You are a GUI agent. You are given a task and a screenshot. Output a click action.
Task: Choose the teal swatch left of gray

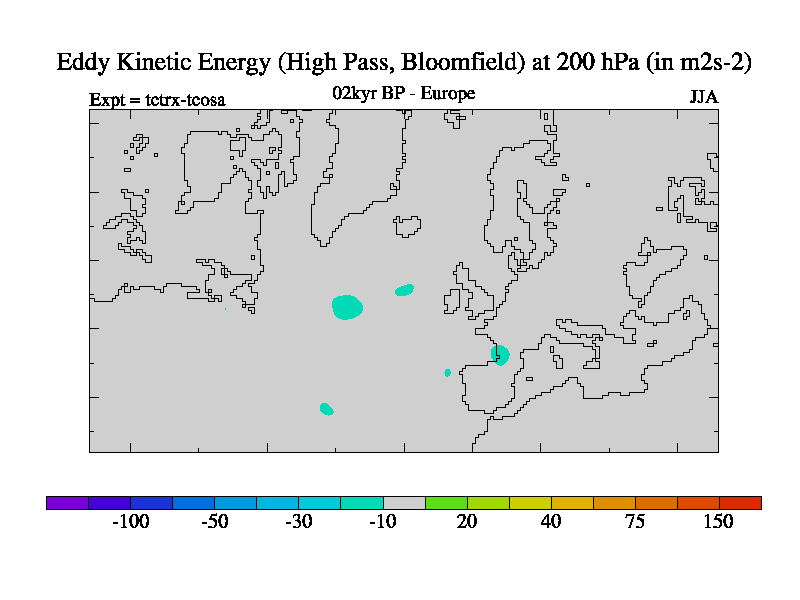[x=362, y=503]
